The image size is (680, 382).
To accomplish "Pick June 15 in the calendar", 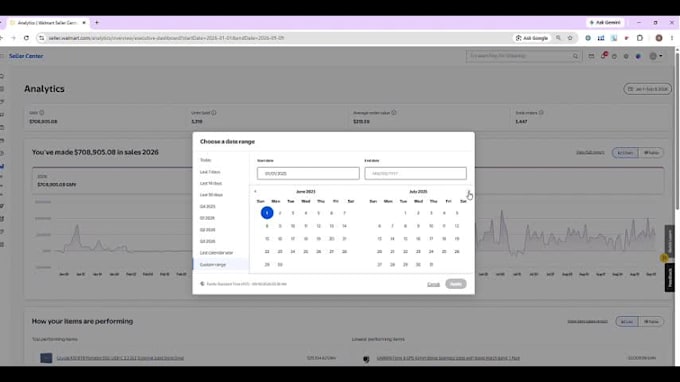I will coord(267,239).
